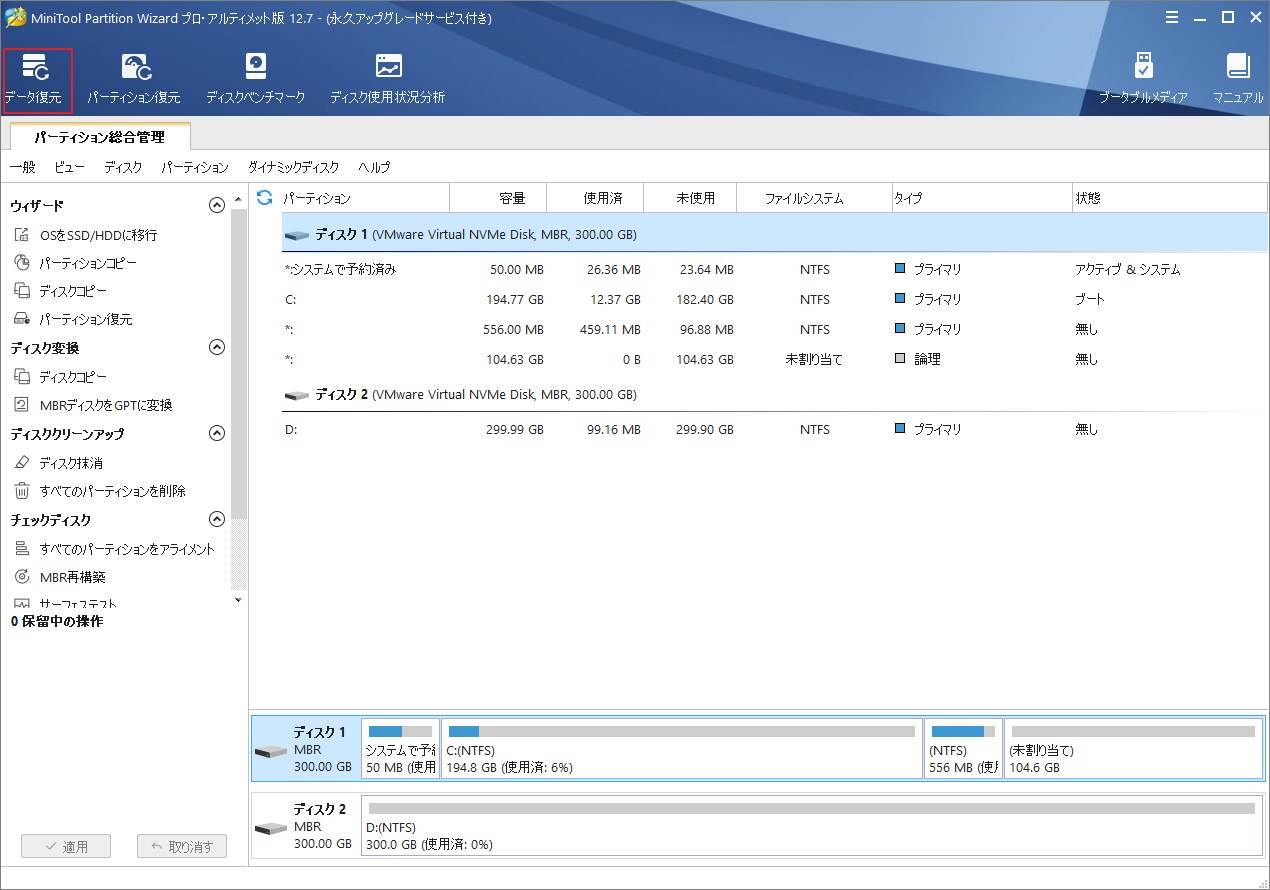Select the システムで予約済み block in the disk map

click(400, 748)
